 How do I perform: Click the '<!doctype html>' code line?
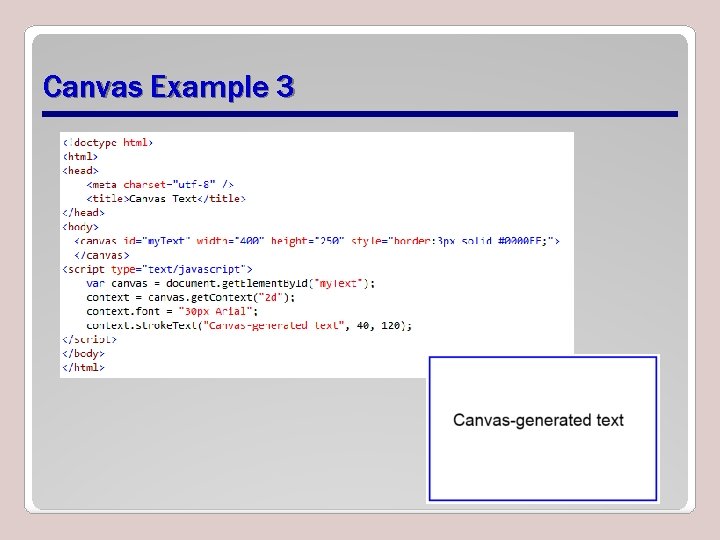click(x=108, y=142)
